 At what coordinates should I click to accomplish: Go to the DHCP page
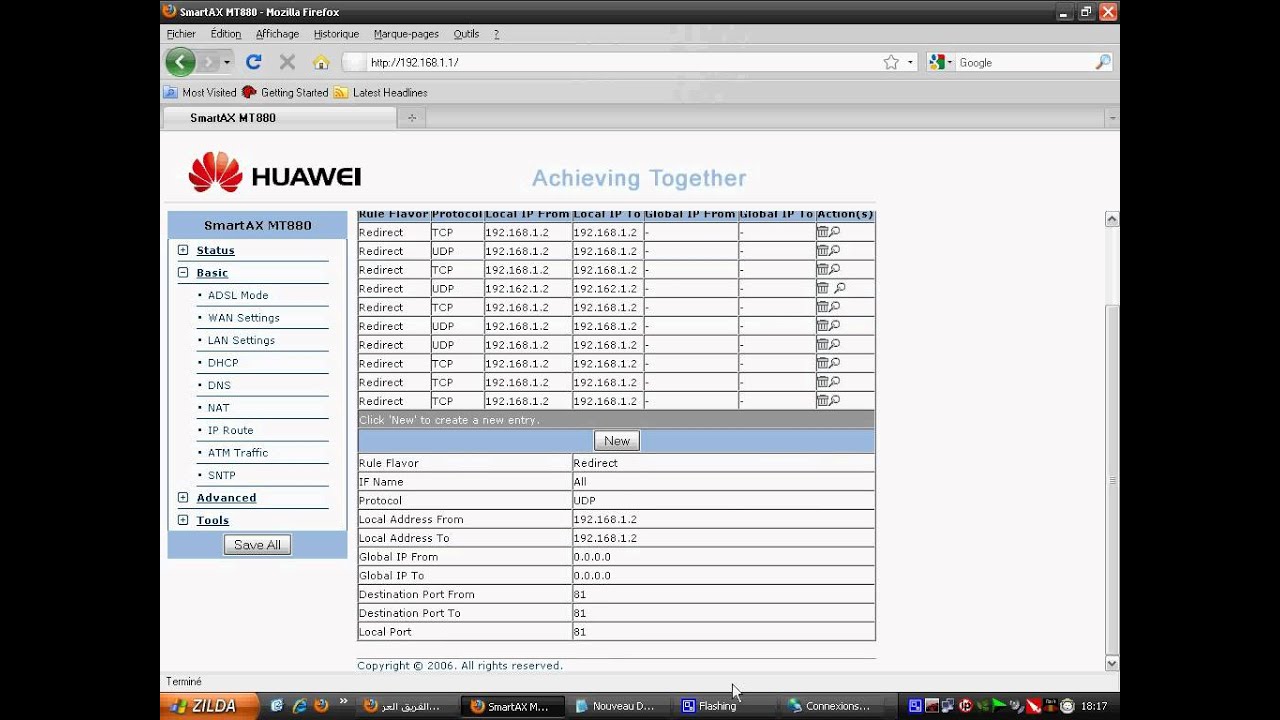tap(223, 363)
